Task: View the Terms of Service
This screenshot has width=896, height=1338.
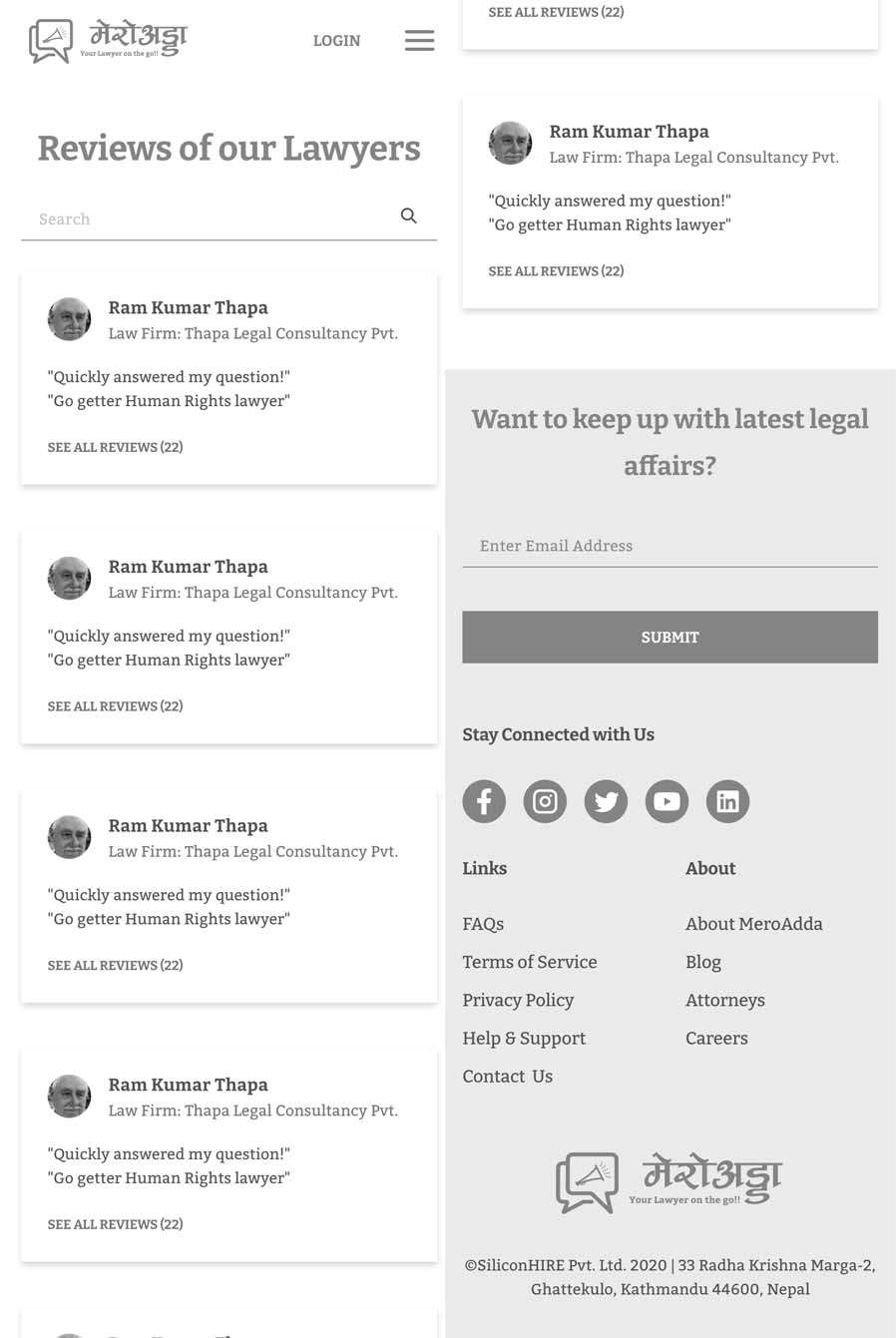Action: coord(529,962)
